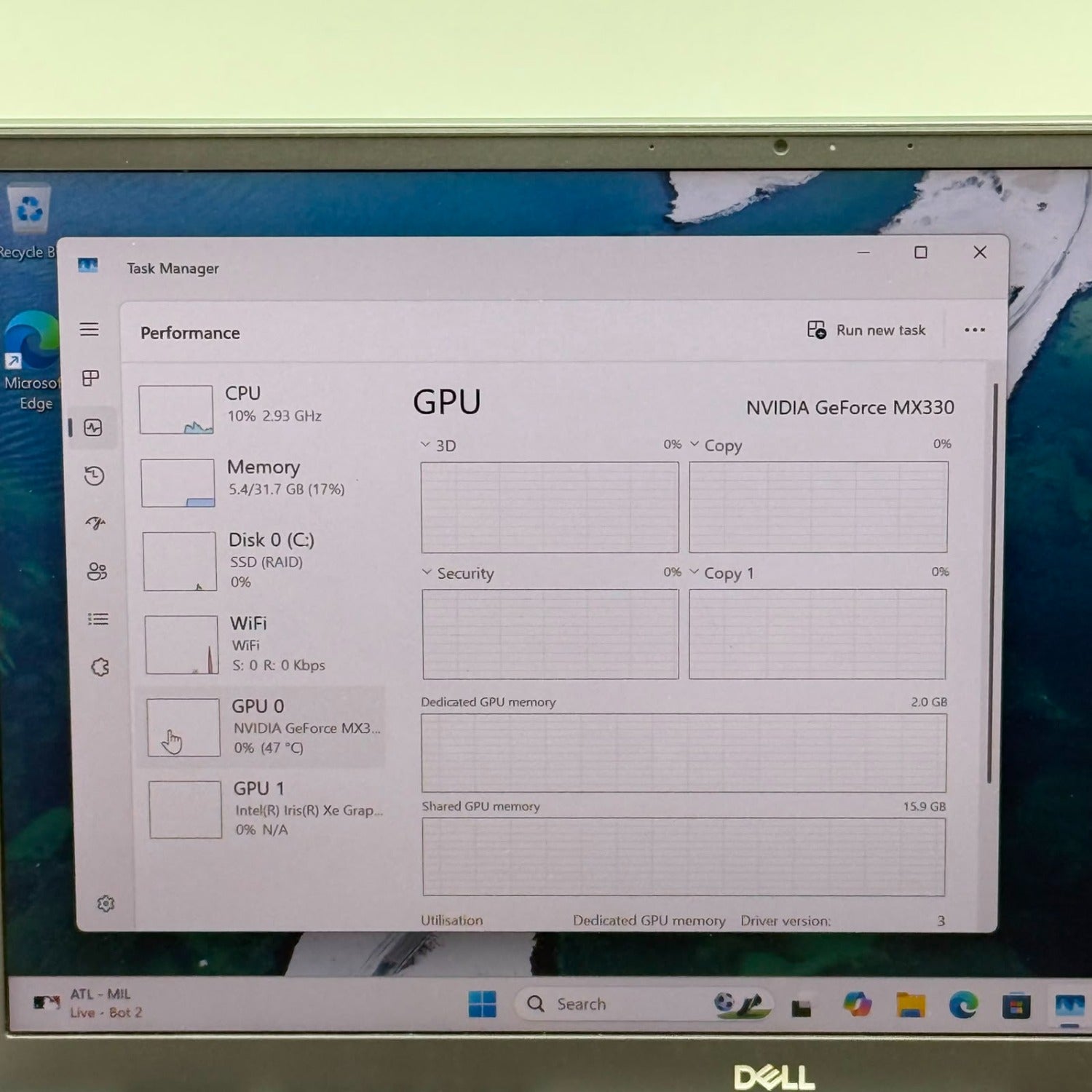The image size is (1092, 1092).
Task: Open the Processes page icon
Action: 91,378
